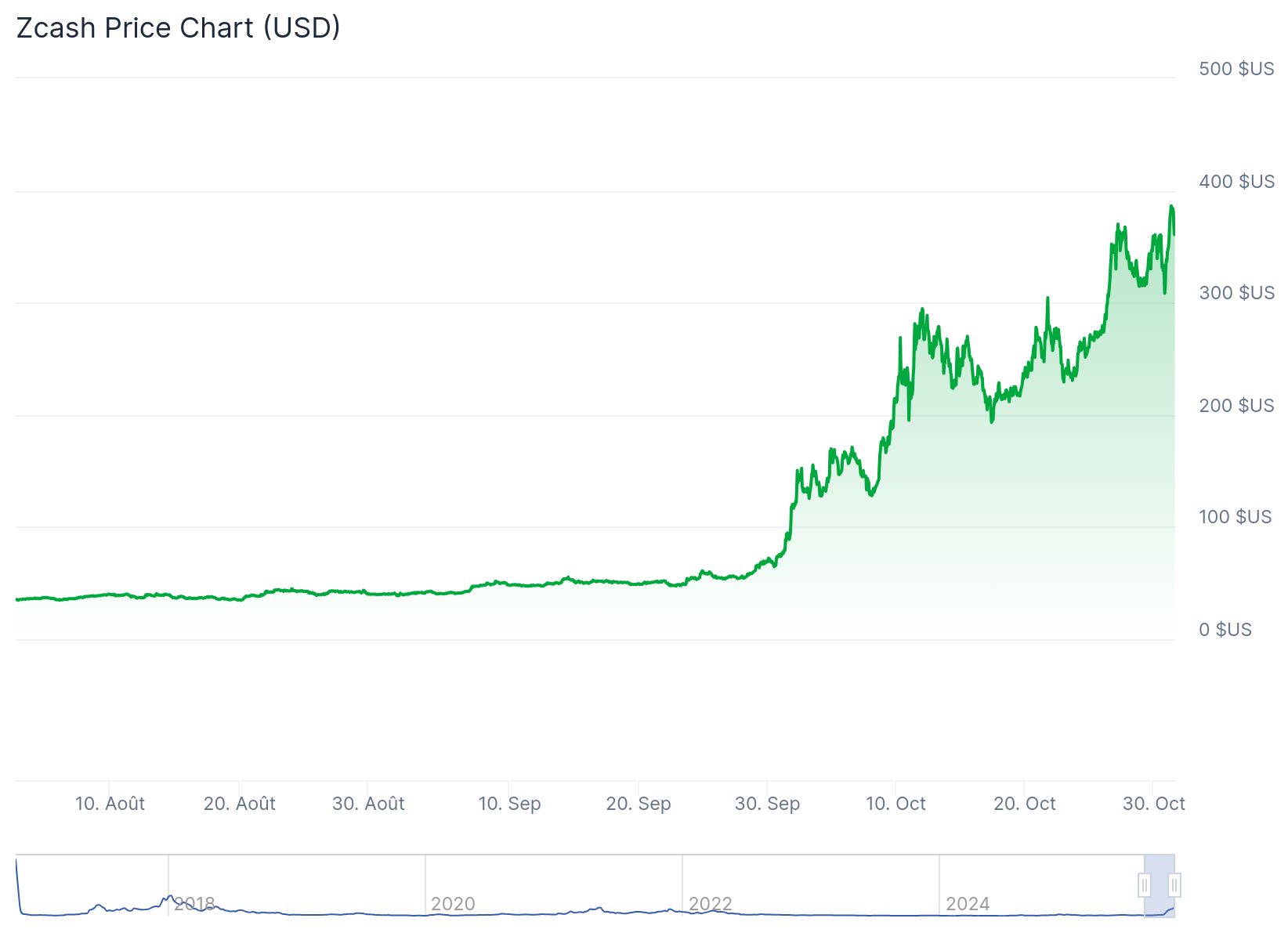Click the highest peak of the green price line

coord(1171,207)
